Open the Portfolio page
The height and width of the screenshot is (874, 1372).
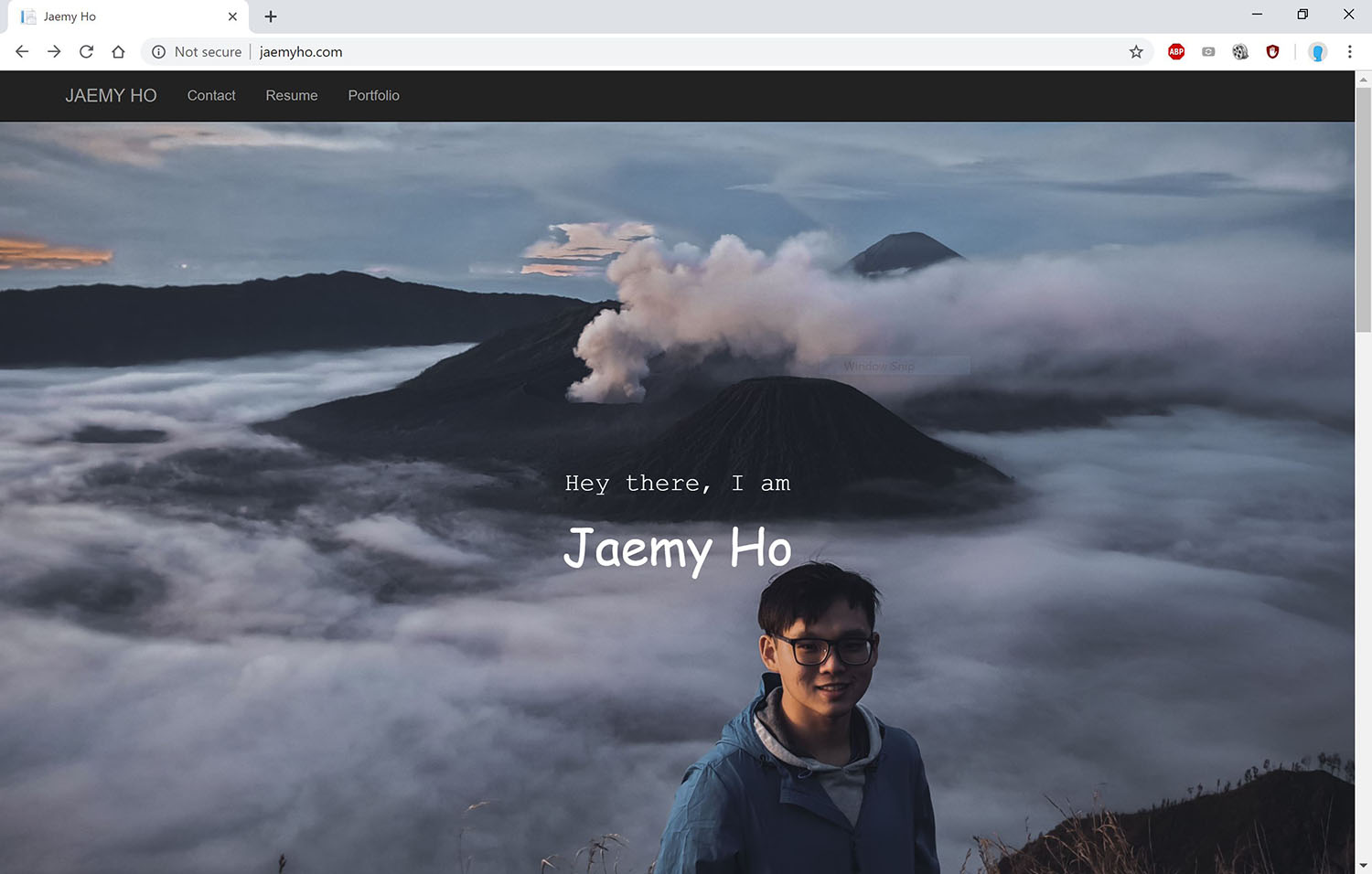(x=373, y=96)
